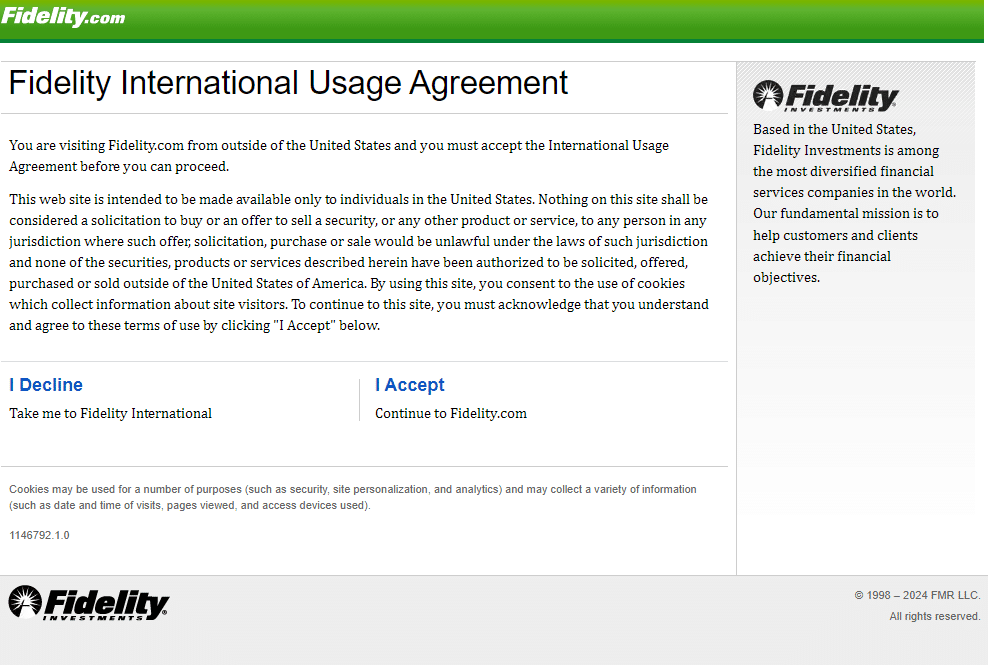Click the INVESTMENTS text under the footer logo
Viewport: 989px width, 665px height.
click(93, 618)
